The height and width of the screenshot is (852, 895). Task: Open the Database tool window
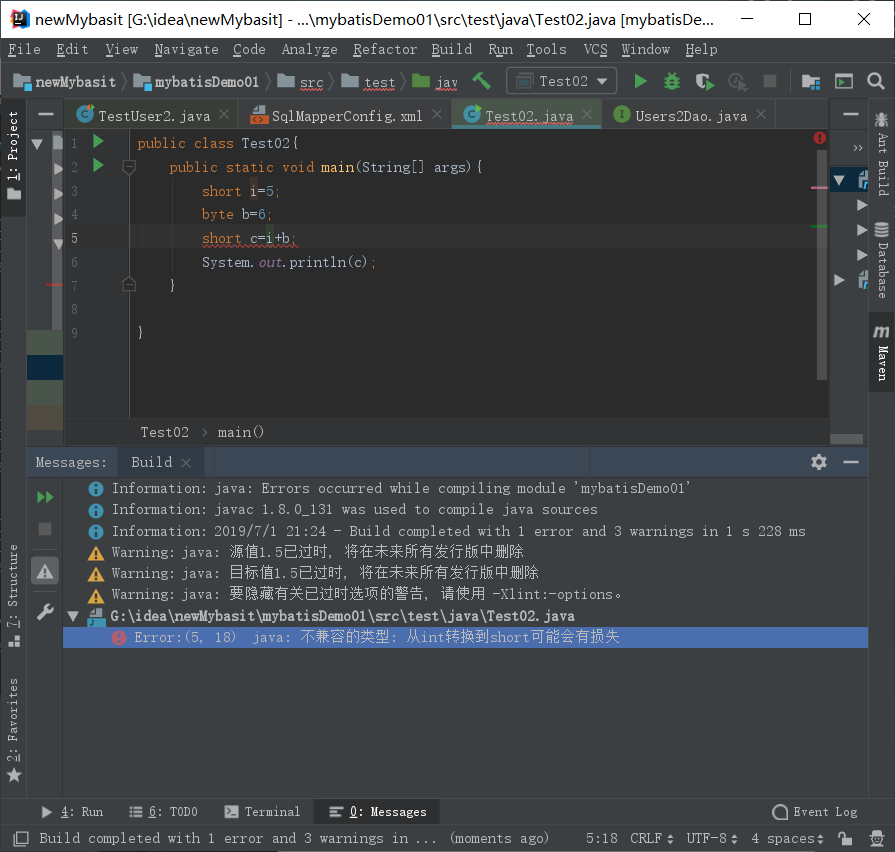(x=882, y=260)
